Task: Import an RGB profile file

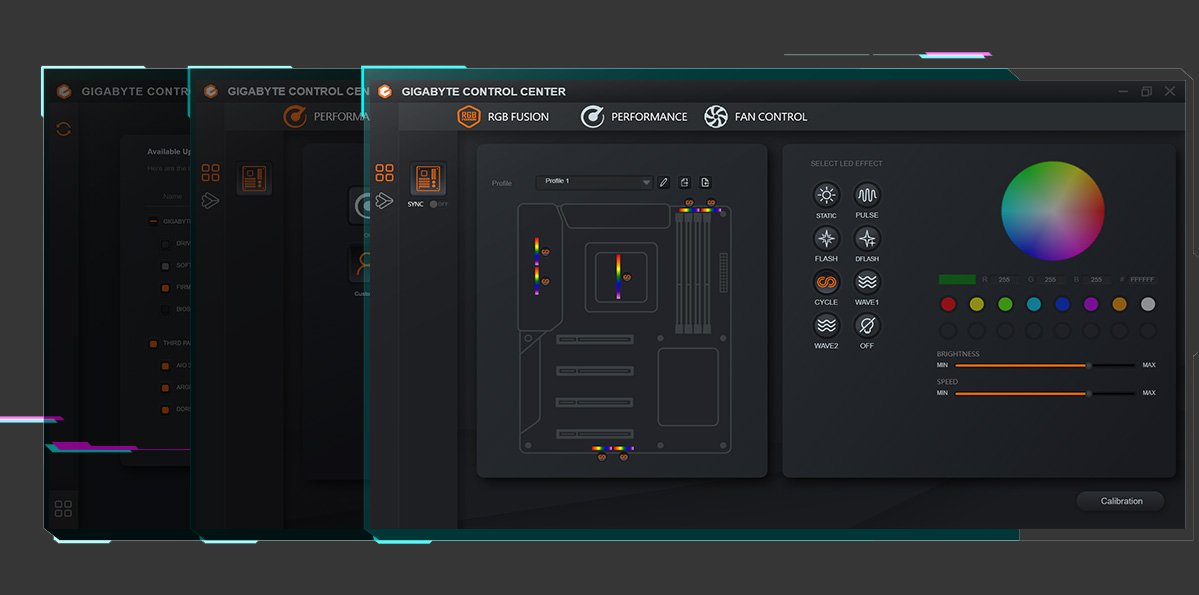Action: tap(705, 182)
